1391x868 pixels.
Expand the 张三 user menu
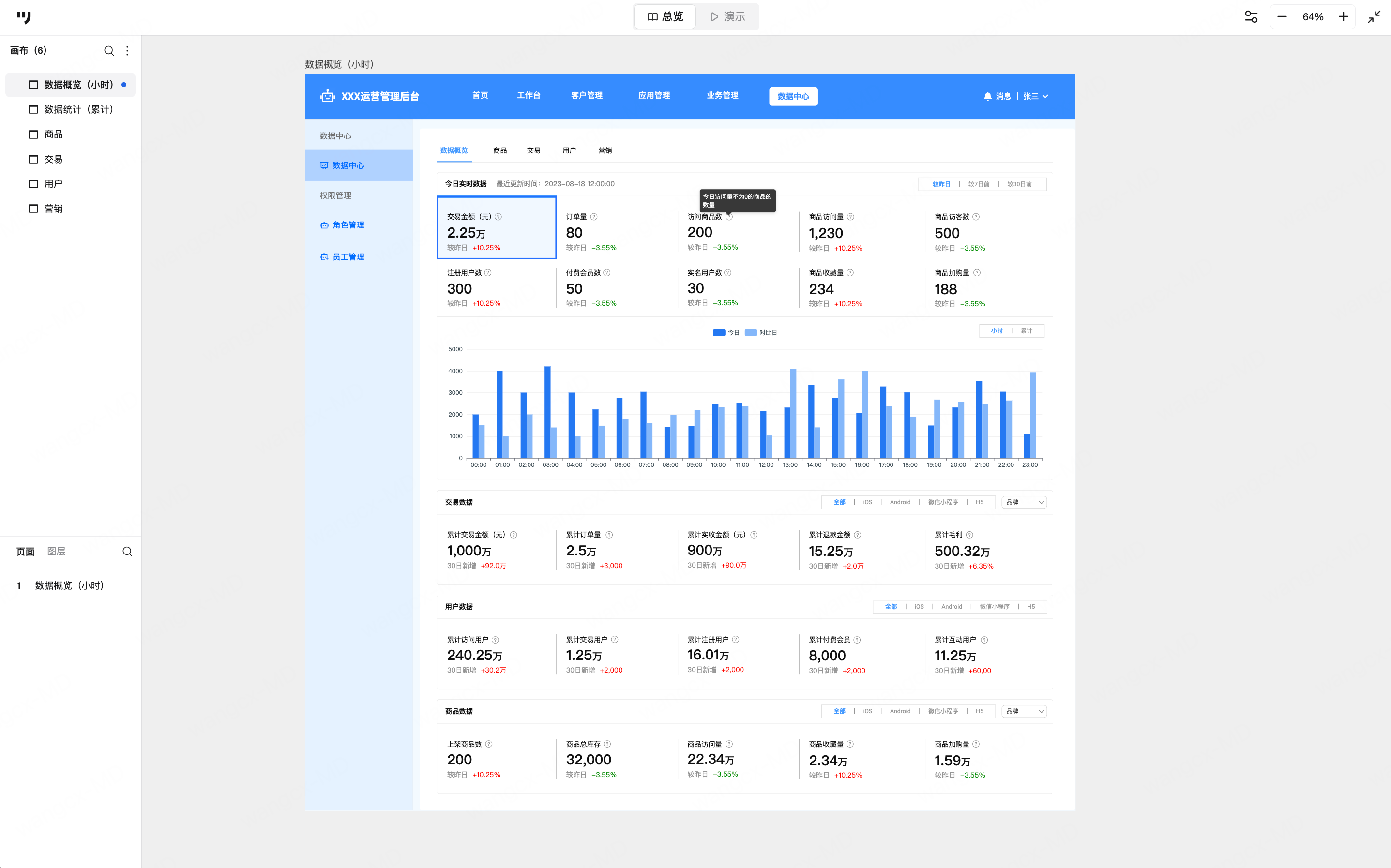click(1035, 96)
